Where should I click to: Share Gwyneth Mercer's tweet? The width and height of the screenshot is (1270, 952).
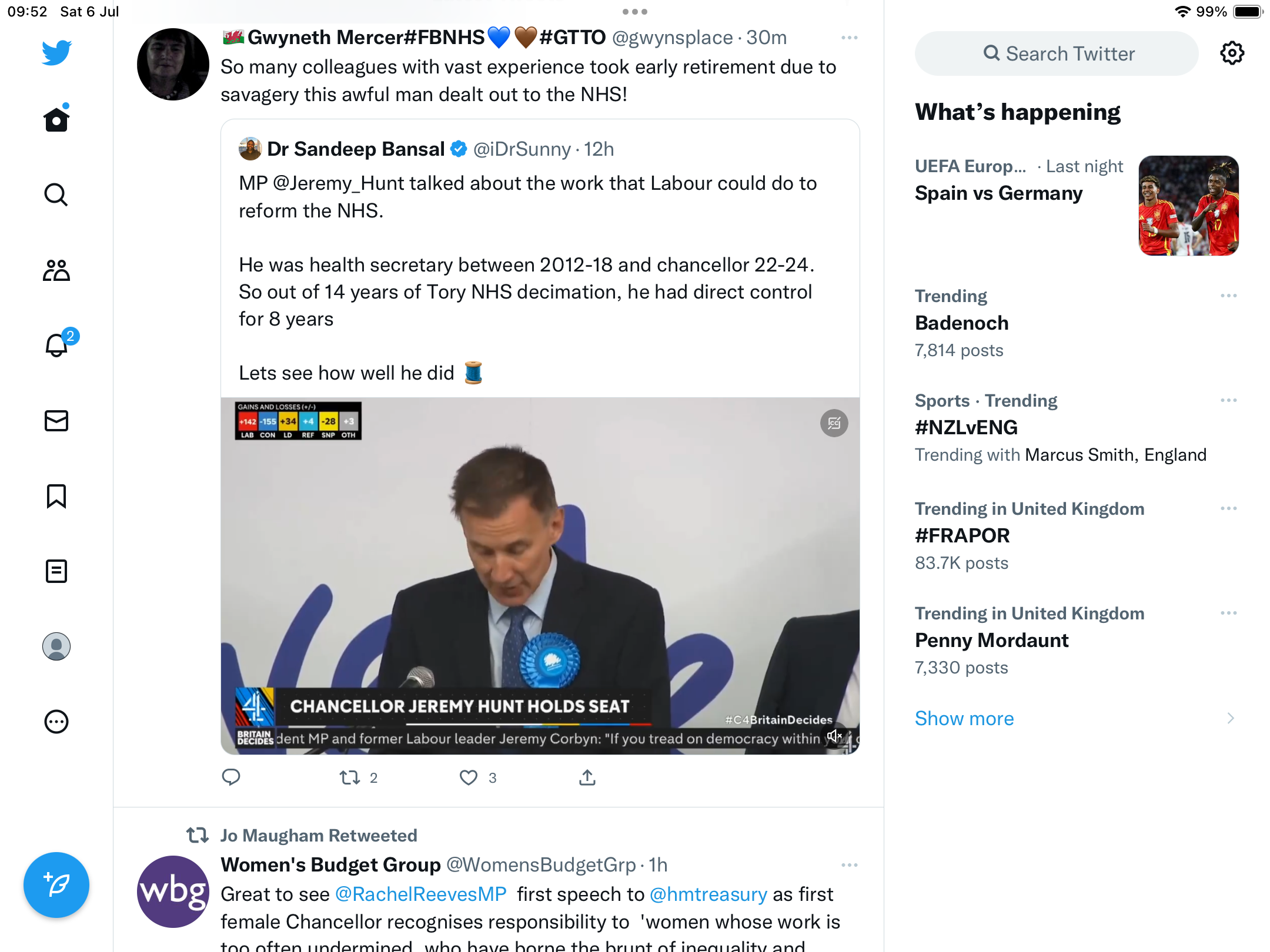click(587, 777)
